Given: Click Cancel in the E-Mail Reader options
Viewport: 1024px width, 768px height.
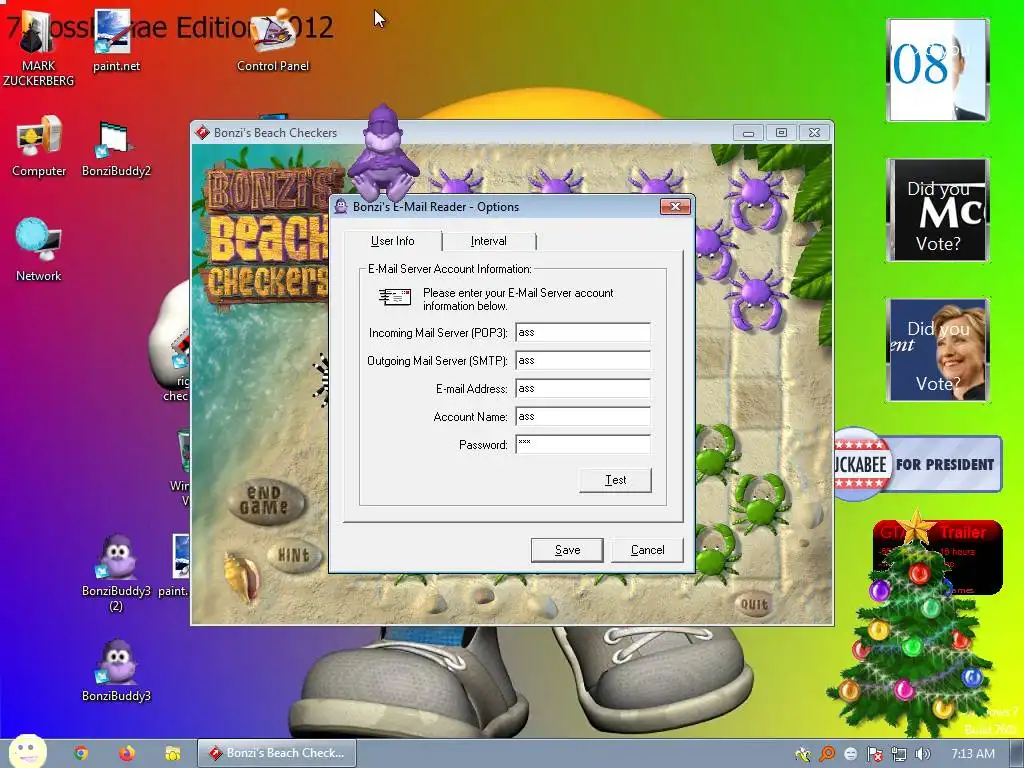Looking at the screenshot, I should (647, 550).
